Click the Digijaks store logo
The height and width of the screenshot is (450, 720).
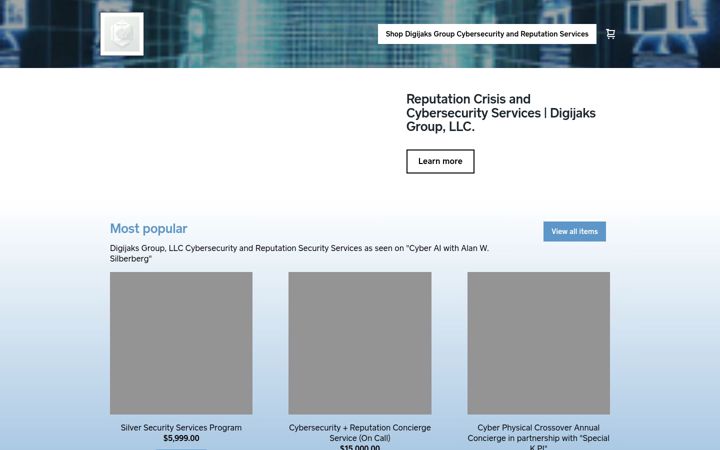click(x=122, y=34)
